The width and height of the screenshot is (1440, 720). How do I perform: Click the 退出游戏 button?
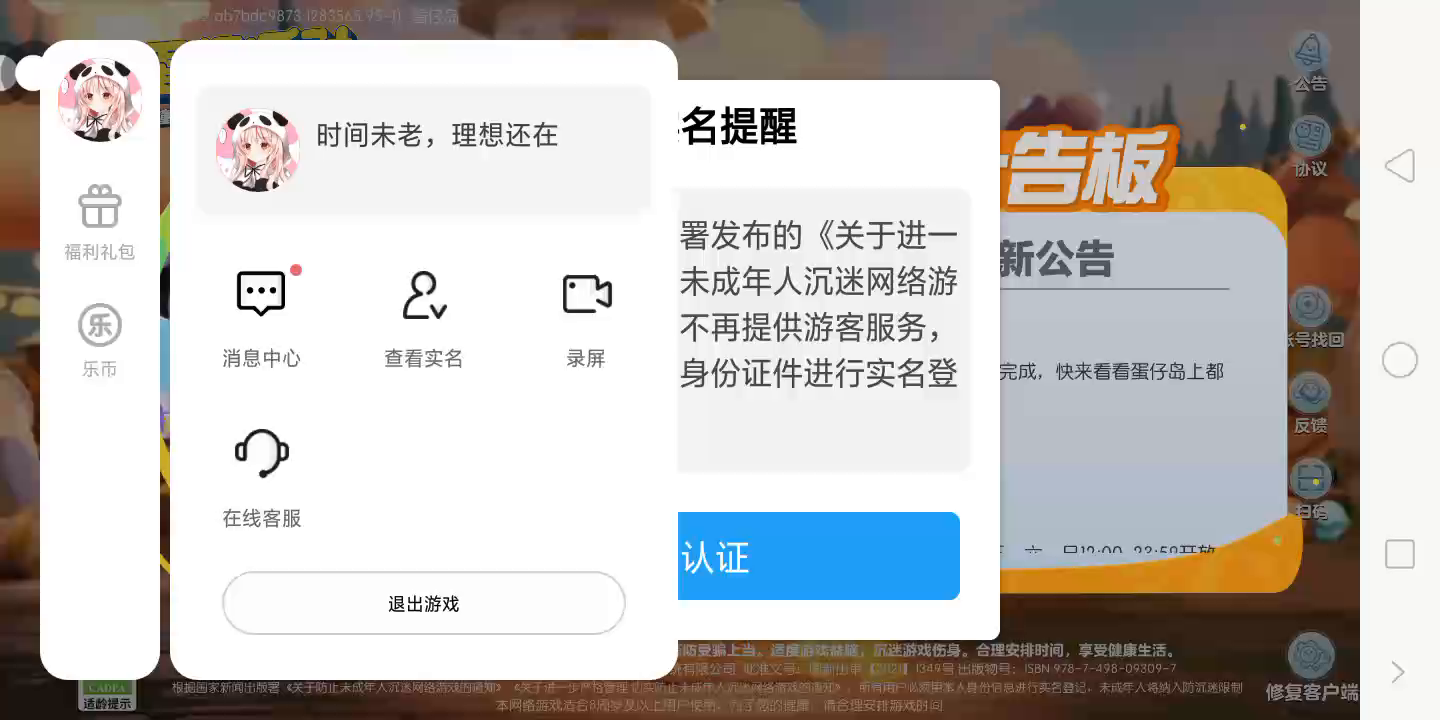[424, 603]
